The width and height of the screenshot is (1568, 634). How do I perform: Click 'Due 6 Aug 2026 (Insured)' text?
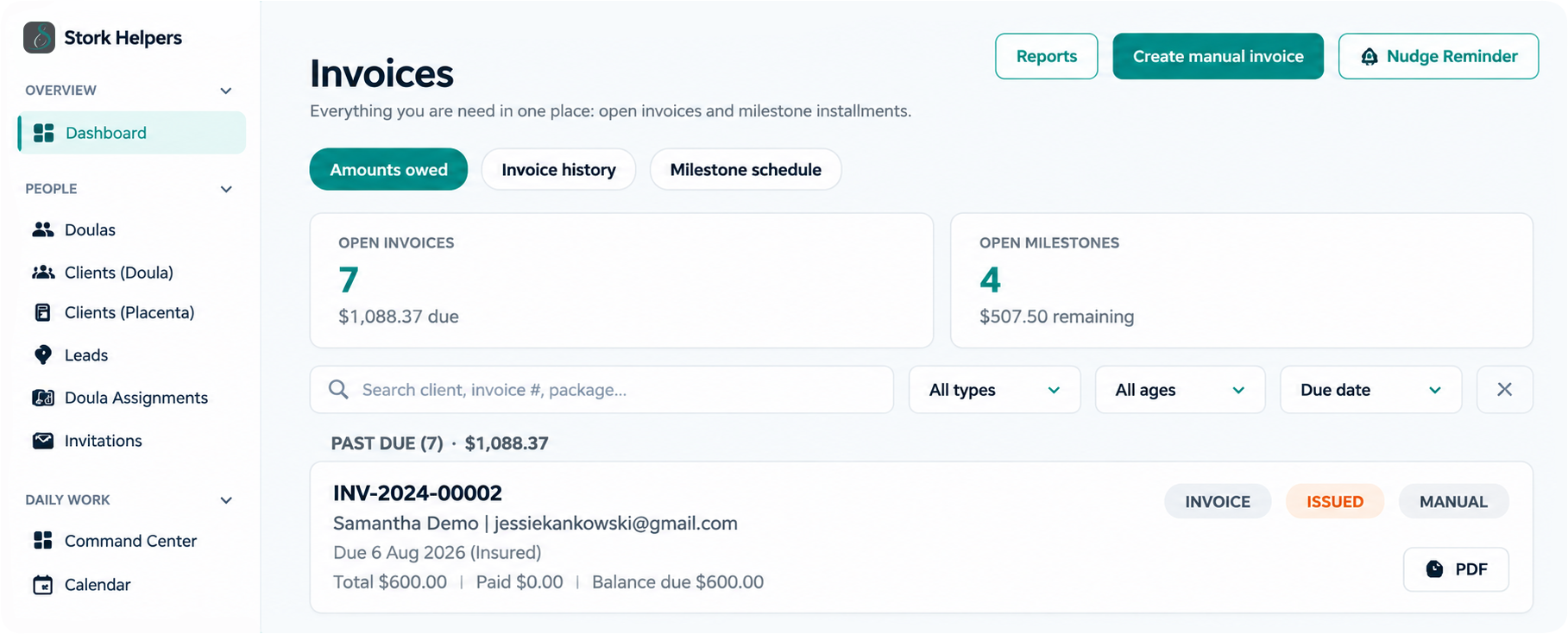[438, 553]
